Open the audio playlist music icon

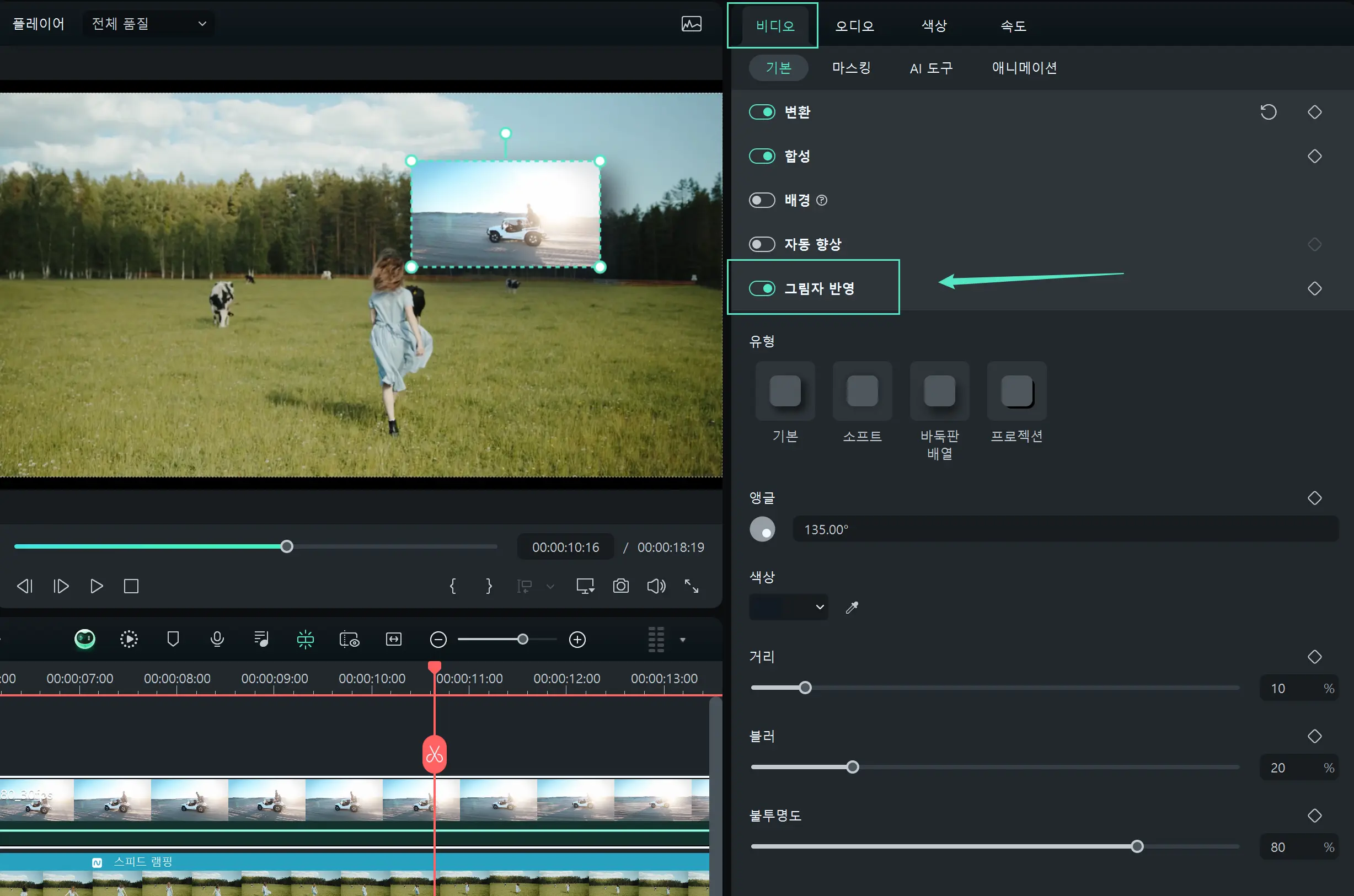261,639
